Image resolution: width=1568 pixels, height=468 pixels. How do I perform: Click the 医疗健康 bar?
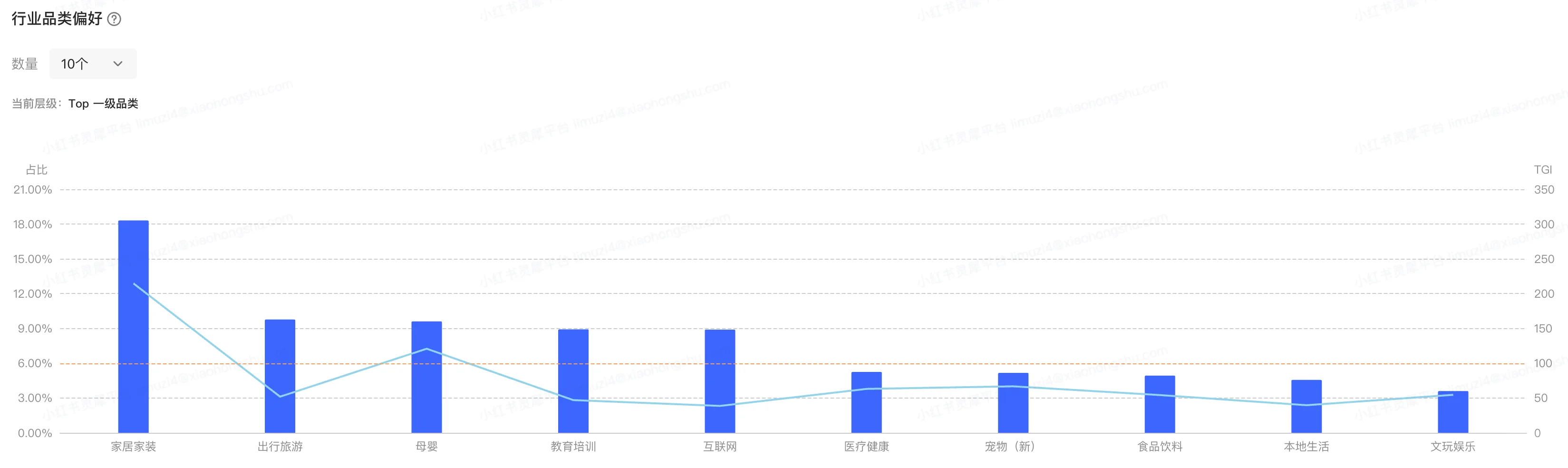866,402
